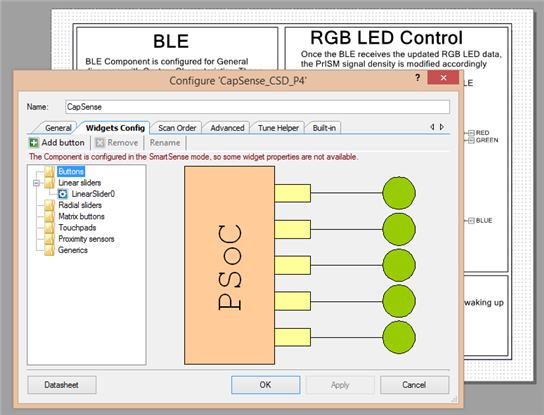Click the Radial sliders folder icon
Image resolution: width=544 pixels, height=415 pixels.
click(x=49, y=205)
